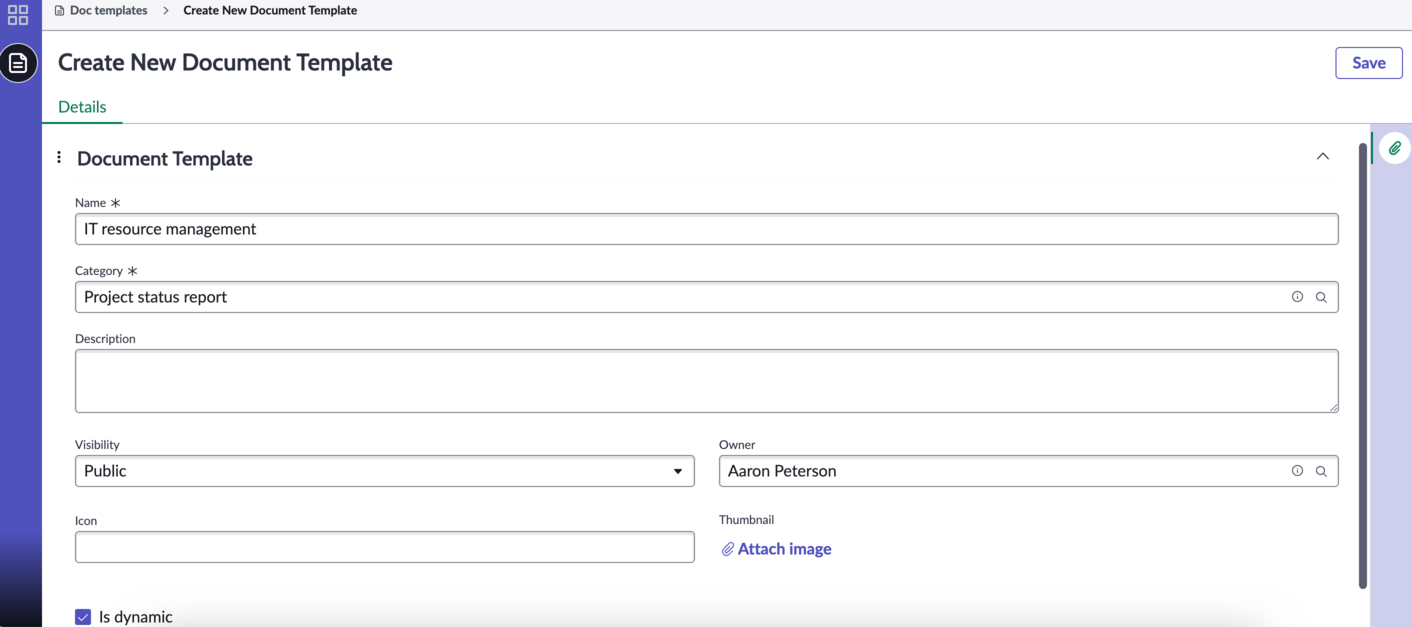
Task: Open Document Template section three-dot menu
Action: point(59,157)
